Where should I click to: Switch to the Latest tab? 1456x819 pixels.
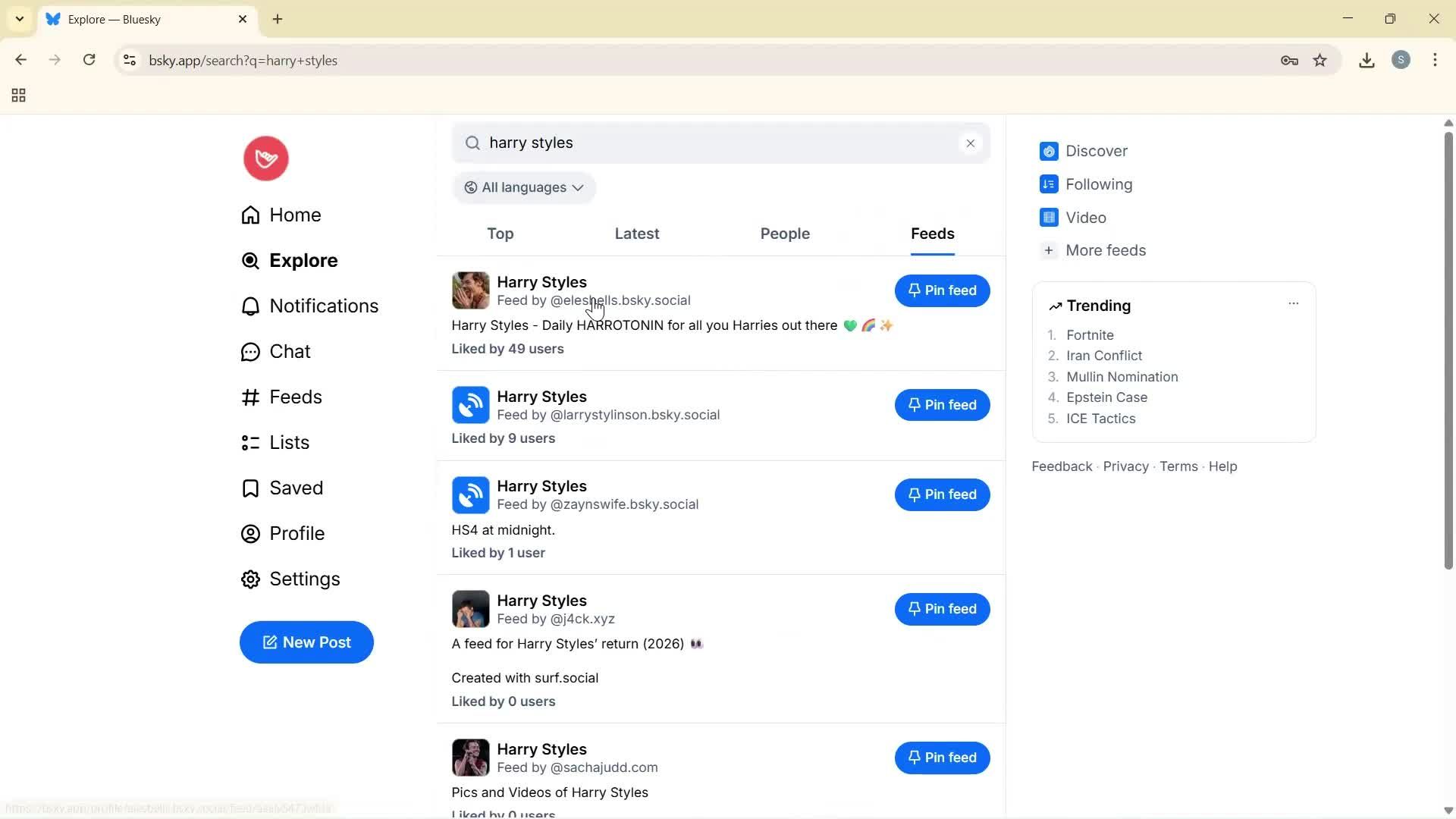click(x=636, y=234)
